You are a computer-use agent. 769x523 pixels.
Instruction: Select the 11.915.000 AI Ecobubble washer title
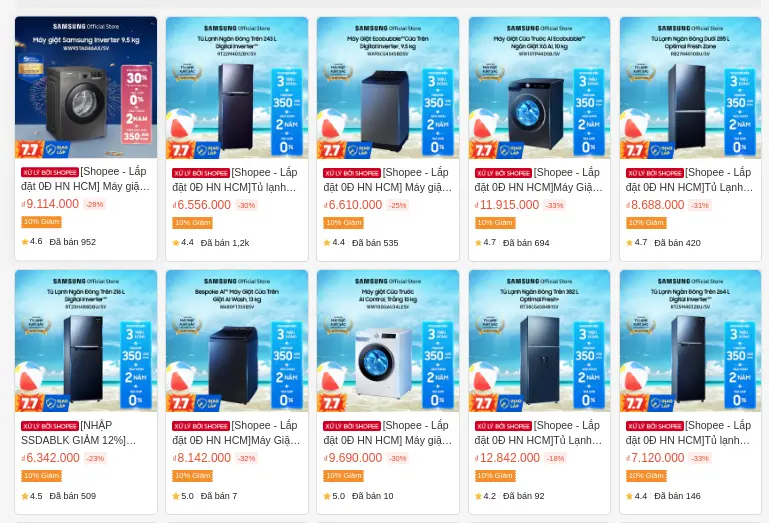click(539, 180)
